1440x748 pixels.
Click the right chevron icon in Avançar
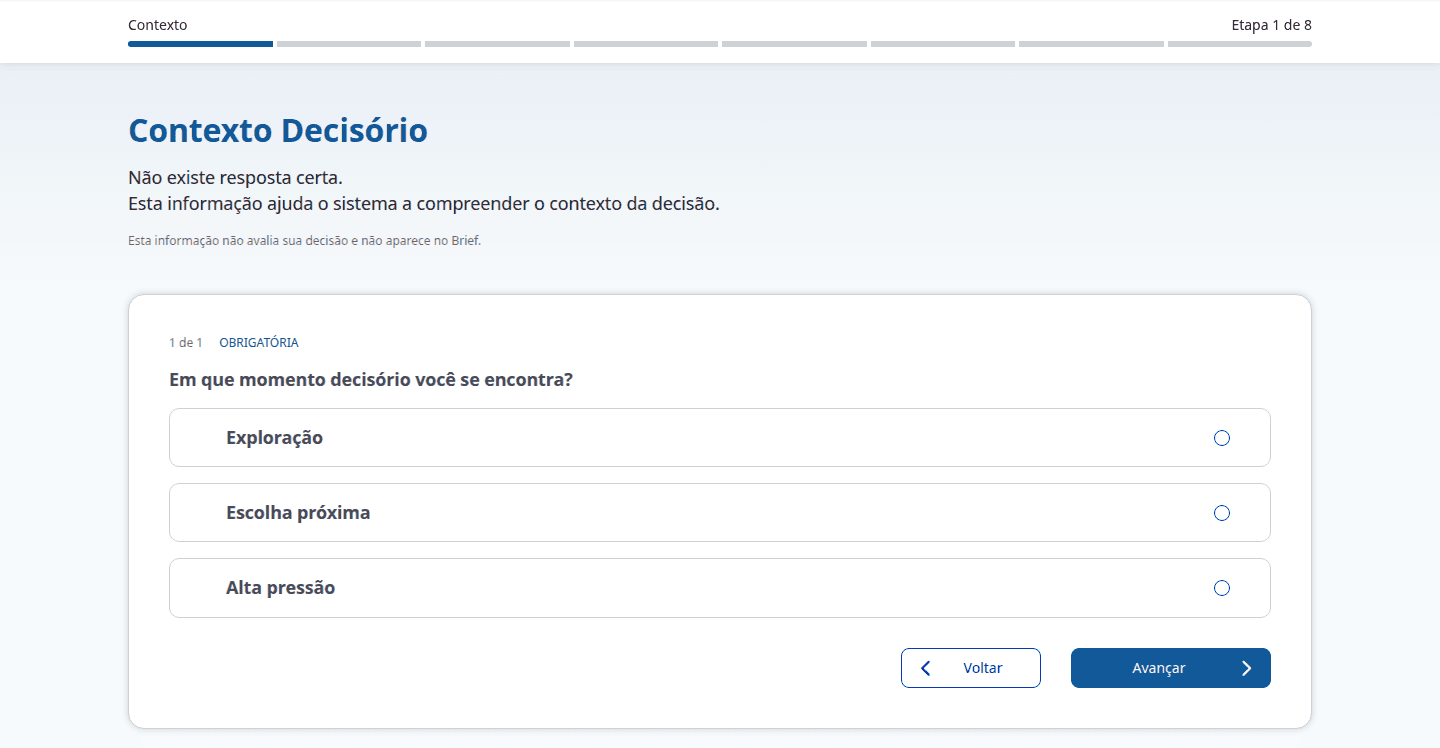click(1246, 668)
